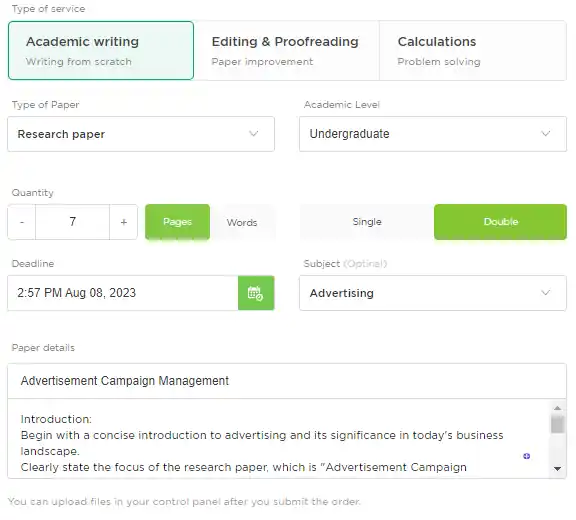Click the paper details scroll up arrow

pyautogui.click(x=557, y=408)
